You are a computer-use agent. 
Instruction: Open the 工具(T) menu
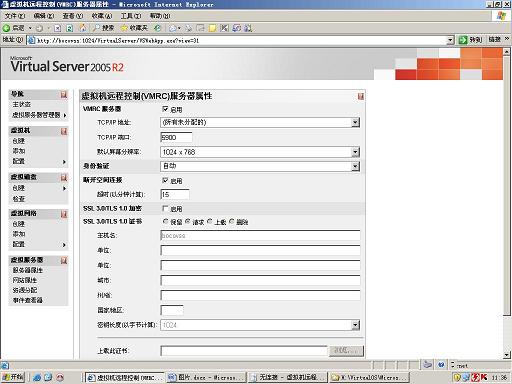pyautogui.click(x=131, y=16)
